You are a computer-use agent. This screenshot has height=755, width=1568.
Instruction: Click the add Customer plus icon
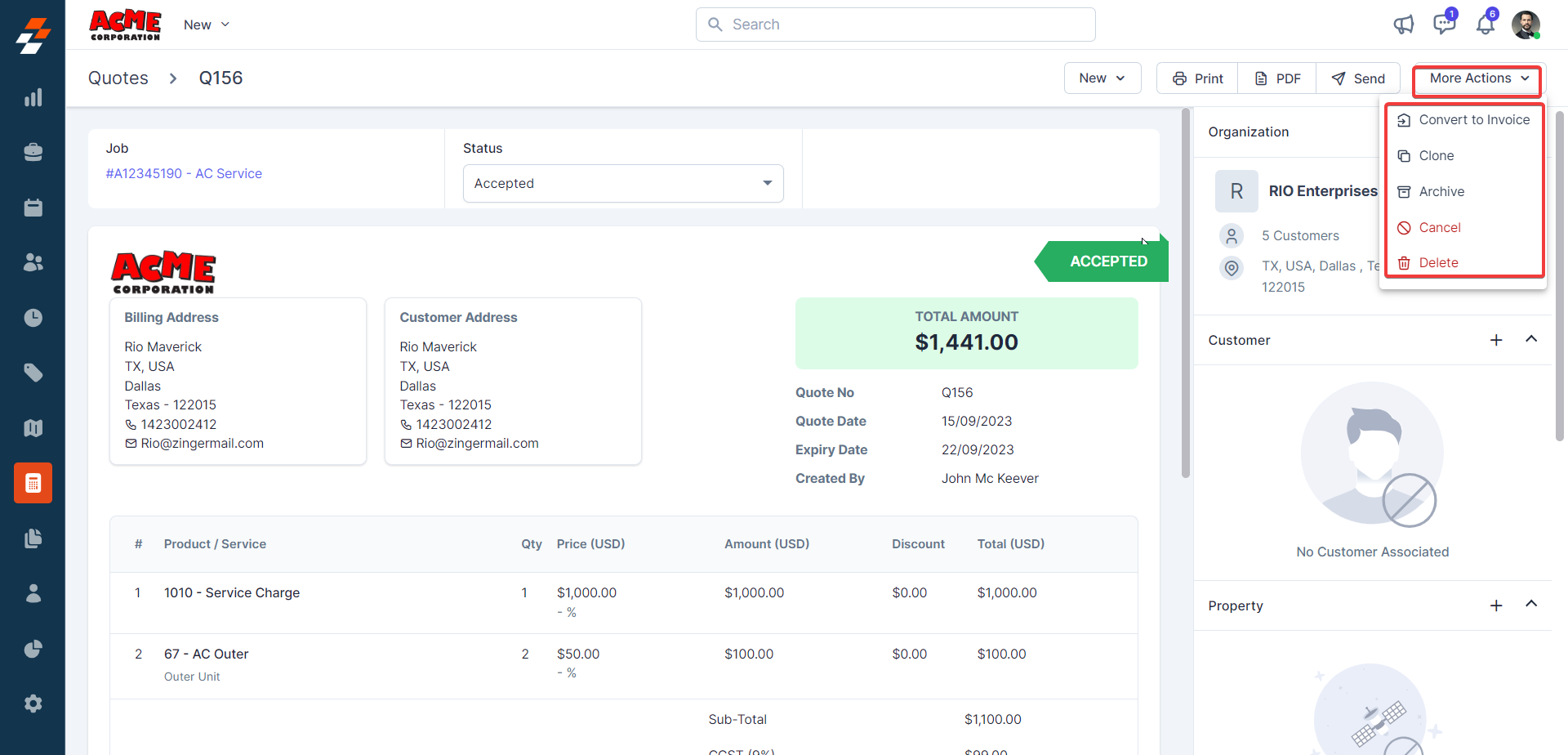tap(1496, 340)
